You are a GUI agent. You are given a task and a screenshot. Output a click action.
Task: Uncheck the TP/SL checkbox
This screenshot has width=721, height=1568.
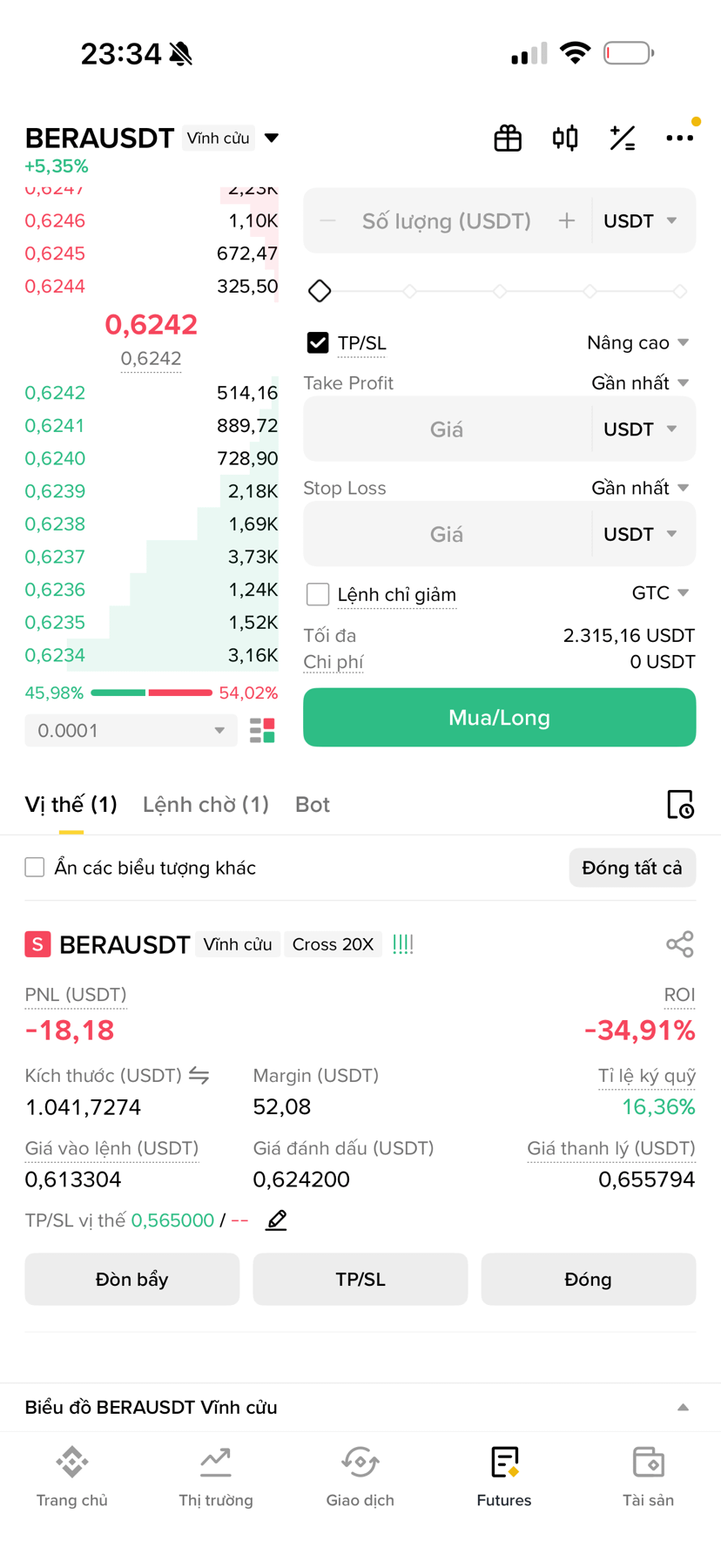[x=318, y=343]
